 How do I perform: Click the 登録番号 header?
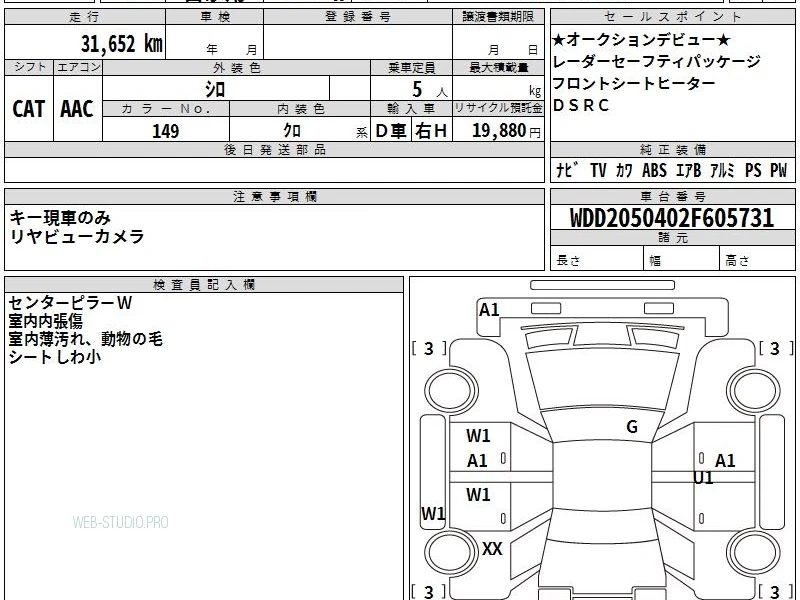coord(358,17)
